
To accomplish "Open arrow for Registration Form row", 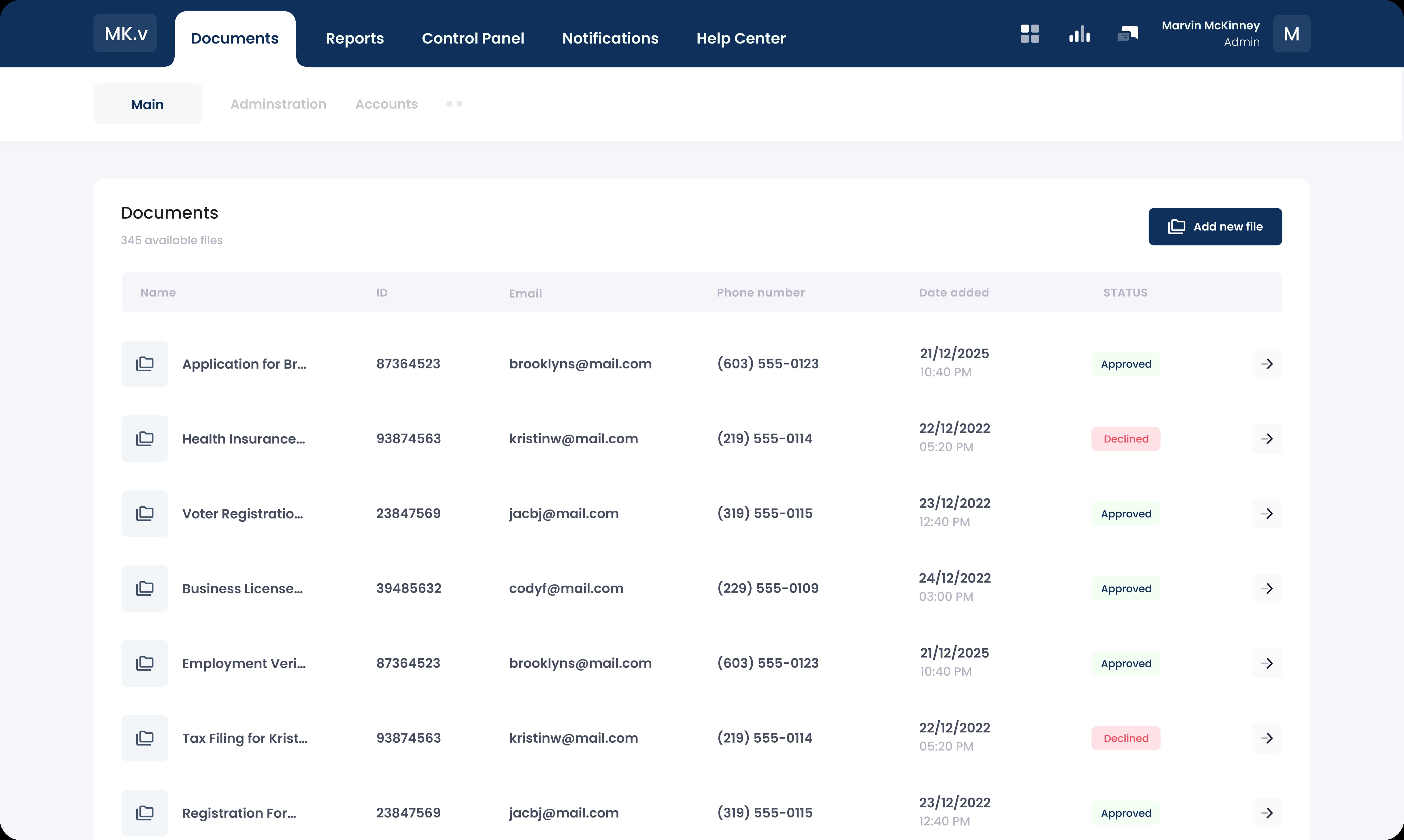I will 1267,813.
